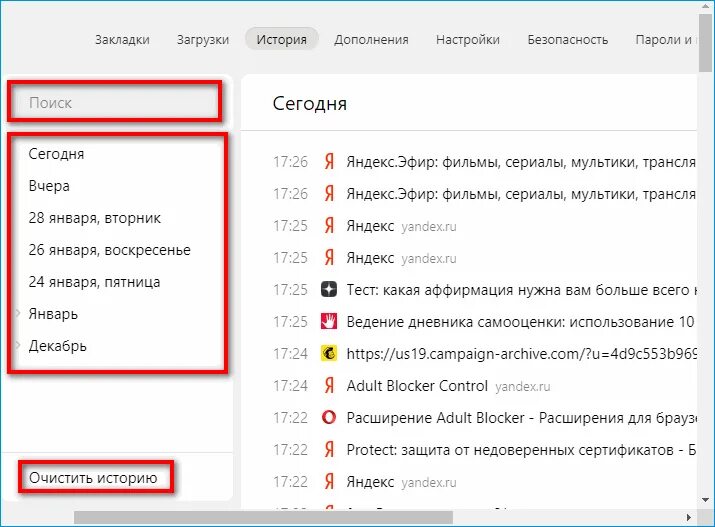
Task: Go to the Настройки tab
Action: click(467, 40)
